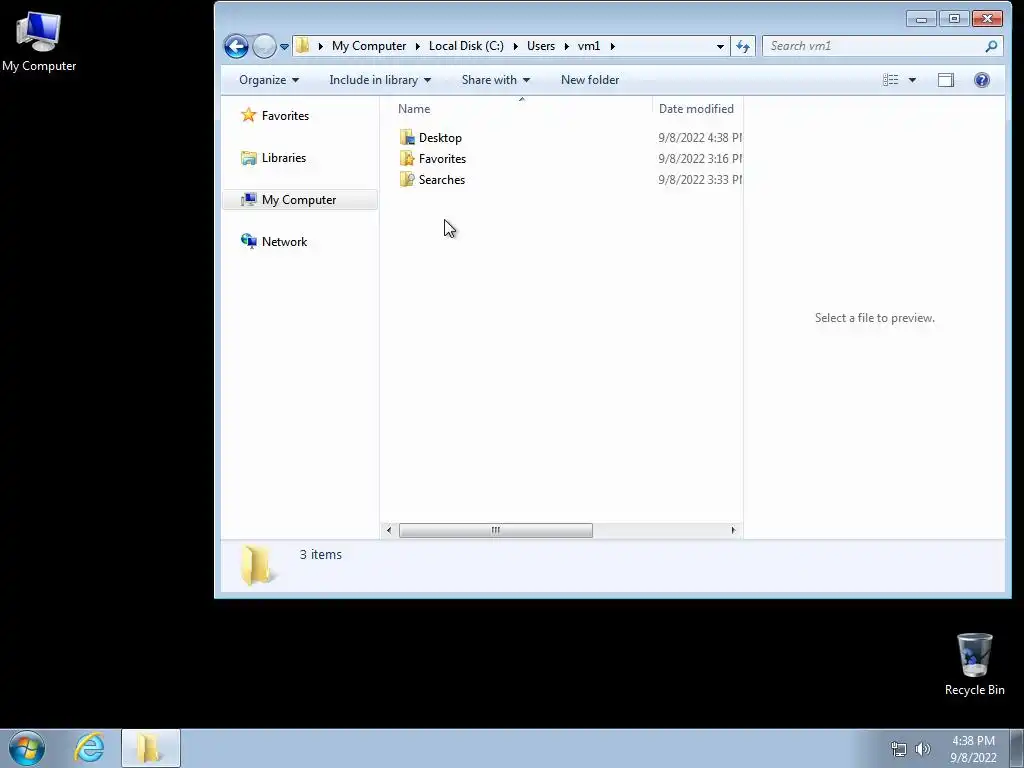Expand the arrow after vm1 in breadcrumb
This screenshot has width=1024, height=768.
(x=613, y=46)
